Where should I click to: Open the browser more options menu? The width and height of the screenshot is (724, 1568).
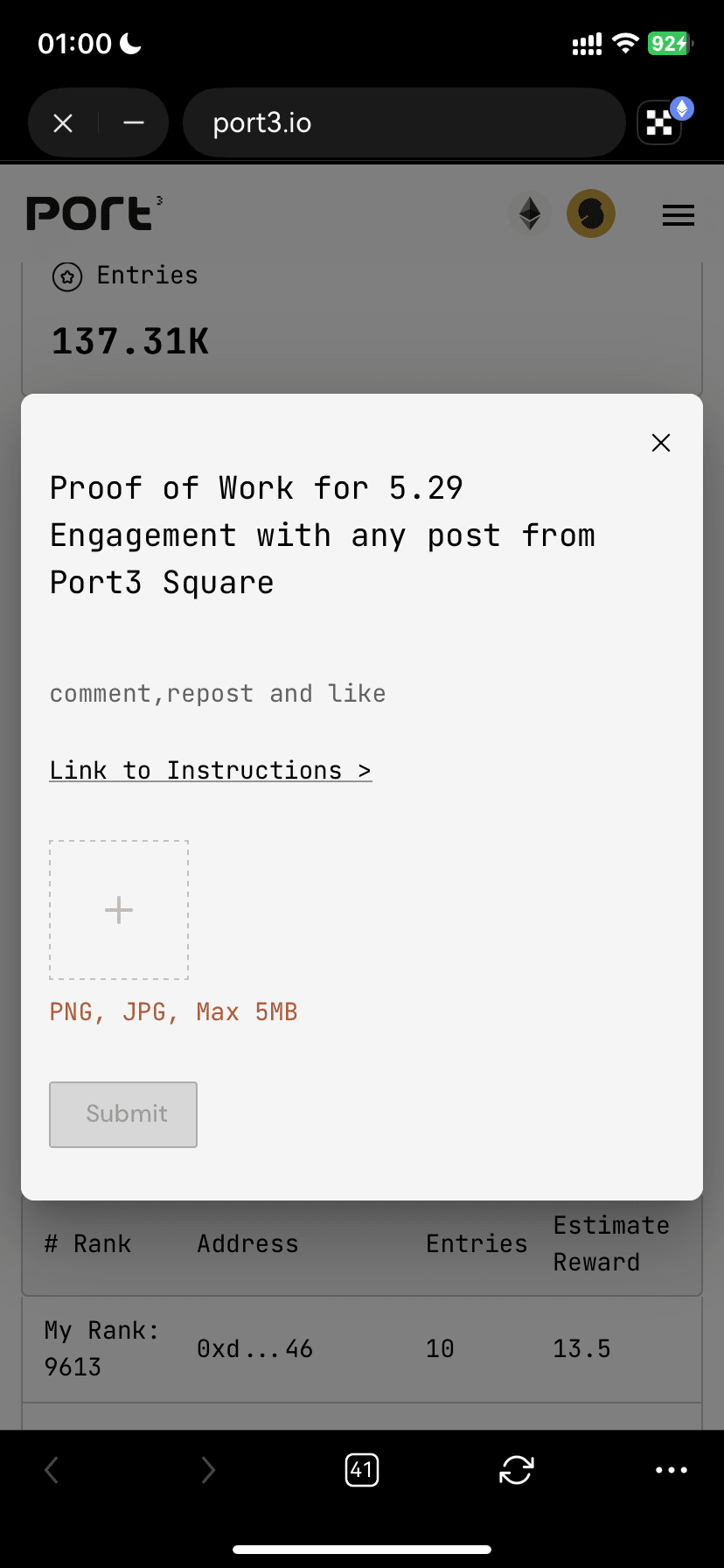pos(672,1470)
